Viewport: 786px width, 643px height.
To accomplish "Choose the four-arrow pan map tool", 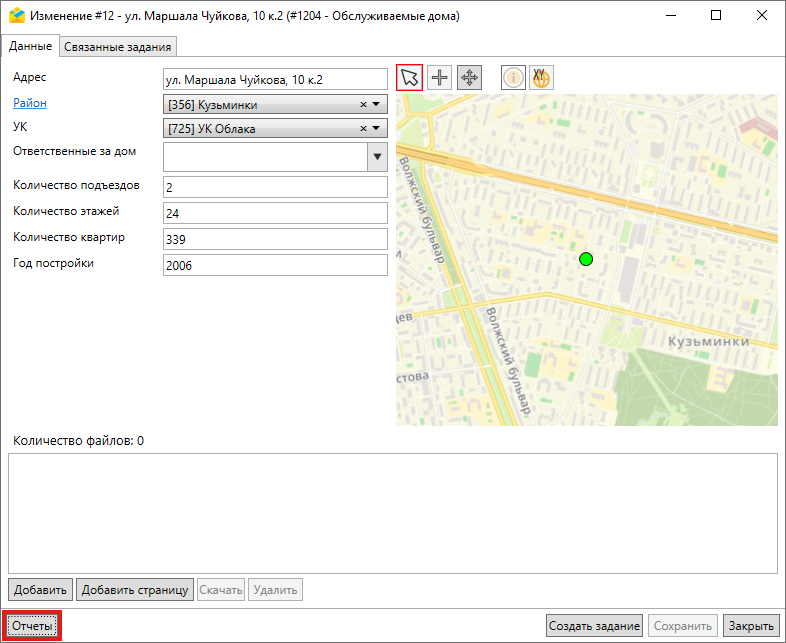I will [469, 78].
